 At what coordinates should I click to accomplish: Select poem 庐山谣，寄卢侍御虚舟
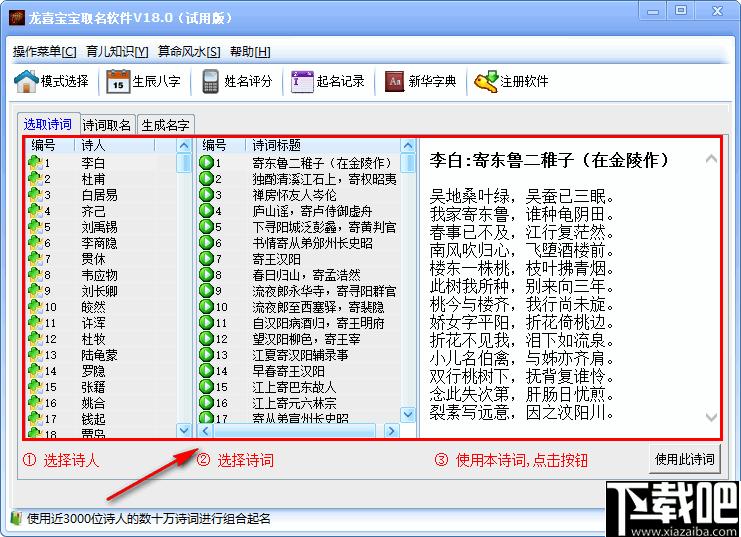pyautogui.click(x=311, y=211)
